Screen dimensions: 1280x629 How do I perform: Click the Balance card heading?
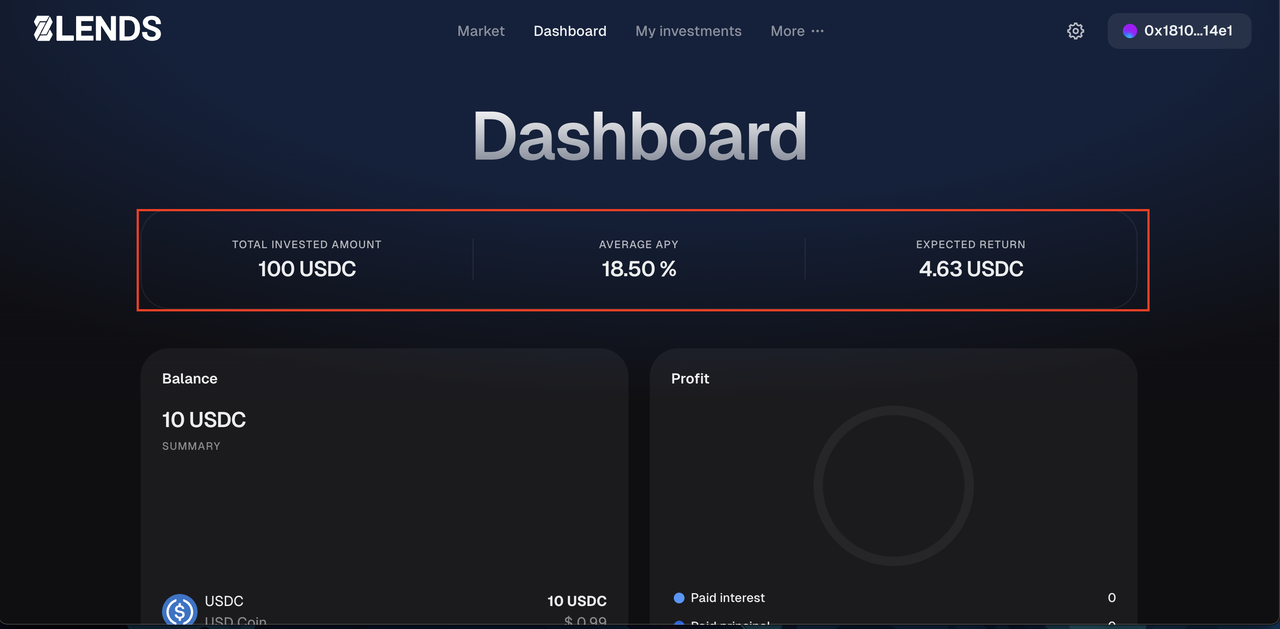click(x=190, y=379)
